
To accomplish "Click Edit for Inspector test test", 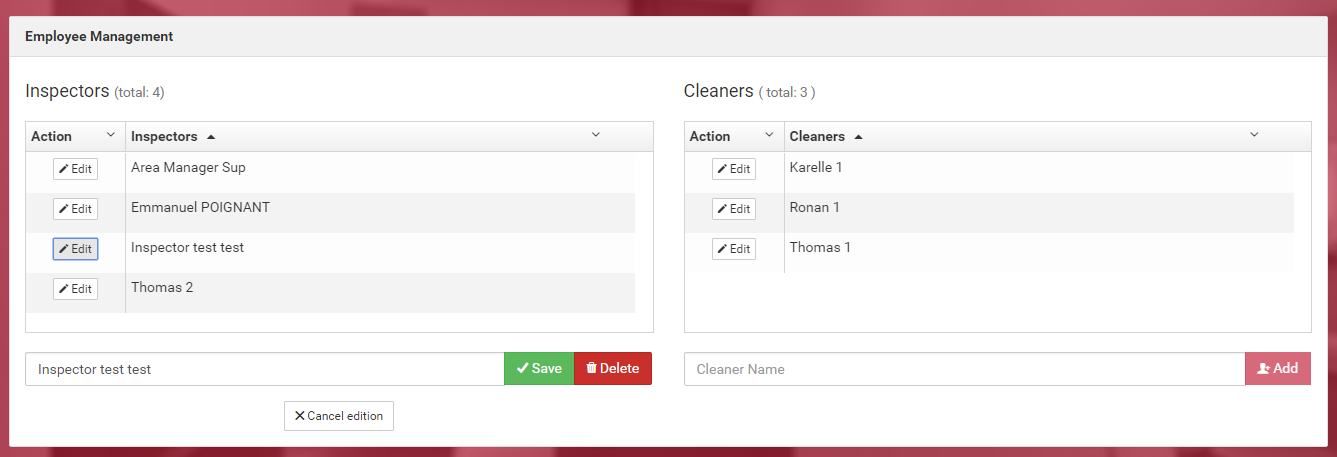I will point(75,249).
